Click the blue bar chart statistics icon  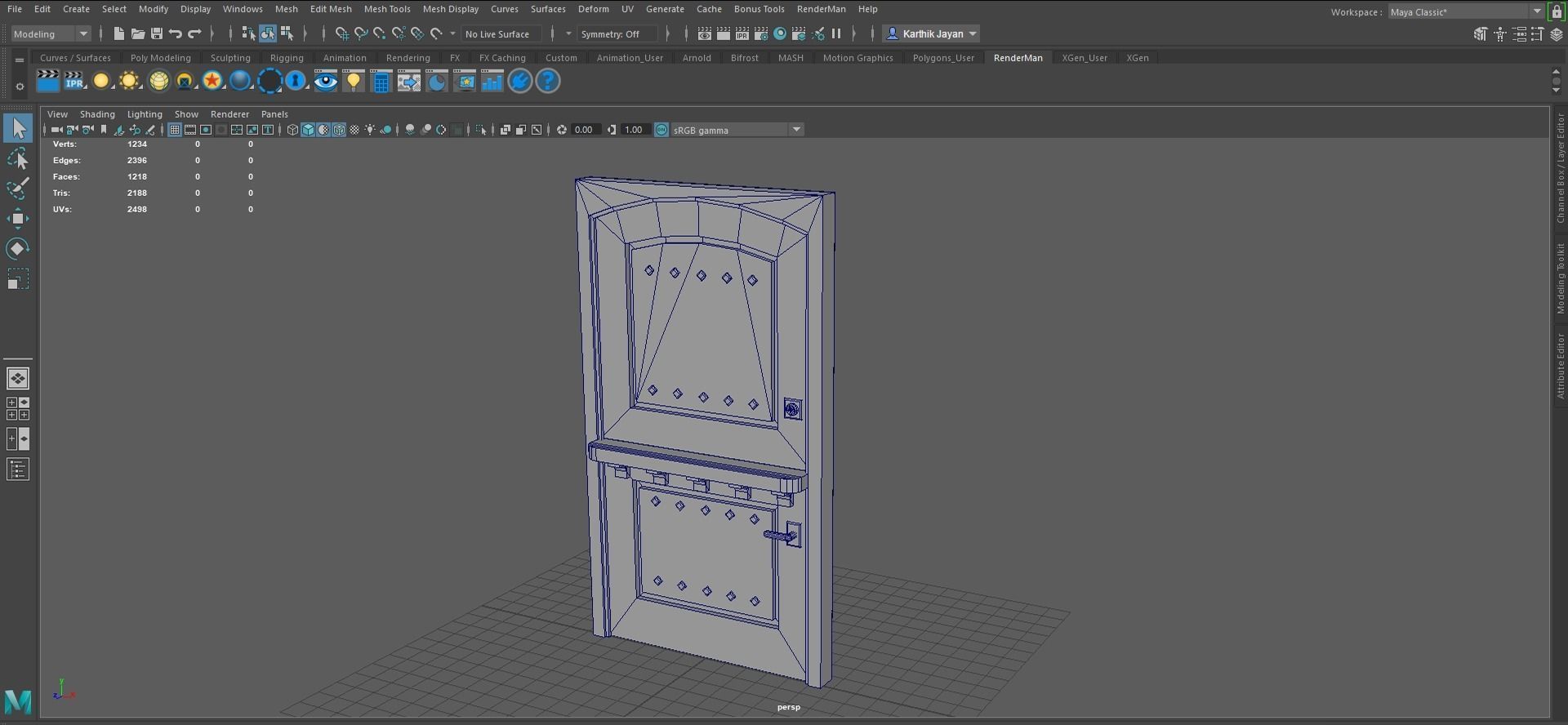[x=492, y=81]
